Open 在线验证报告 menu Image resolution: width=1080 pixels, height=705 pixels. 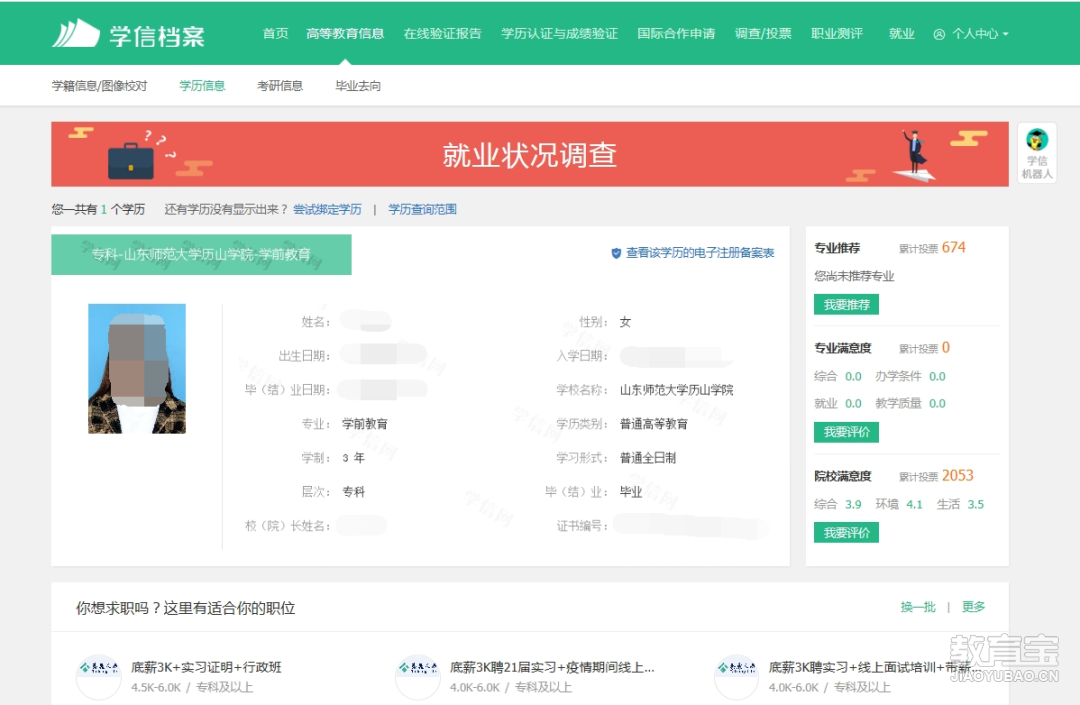442,33
